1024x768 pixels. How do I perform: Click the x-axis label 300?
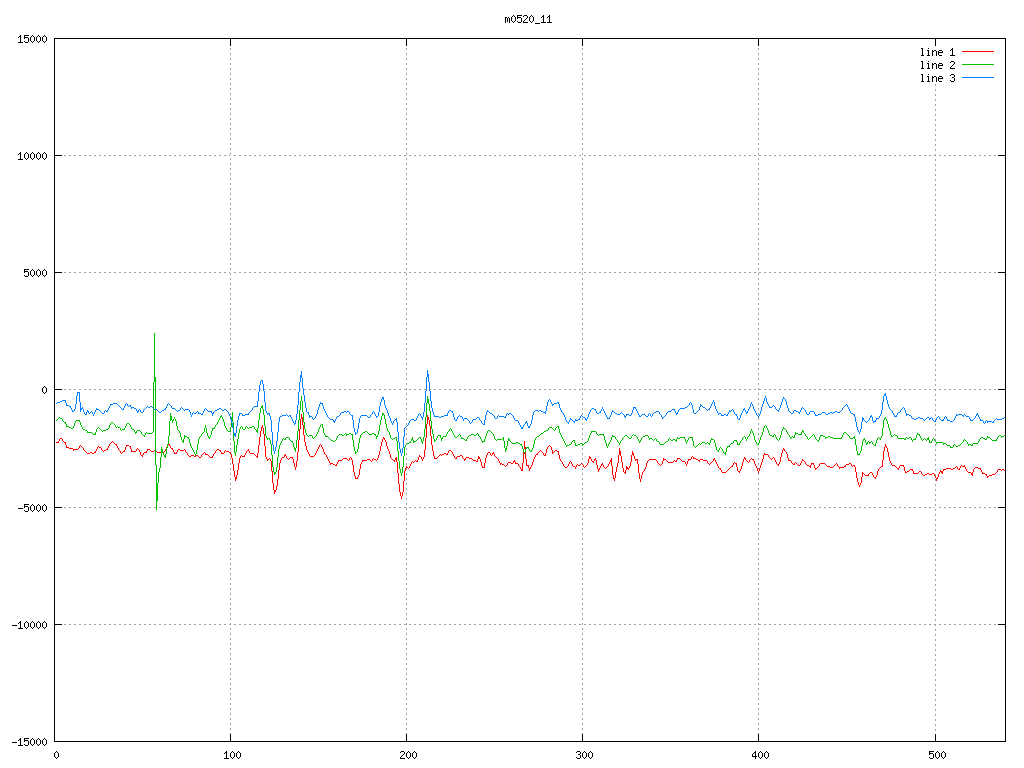584,756
